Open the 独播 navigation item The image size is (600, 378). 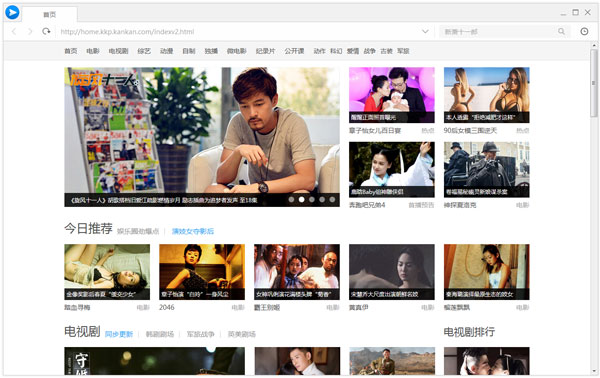coord(211,51)
